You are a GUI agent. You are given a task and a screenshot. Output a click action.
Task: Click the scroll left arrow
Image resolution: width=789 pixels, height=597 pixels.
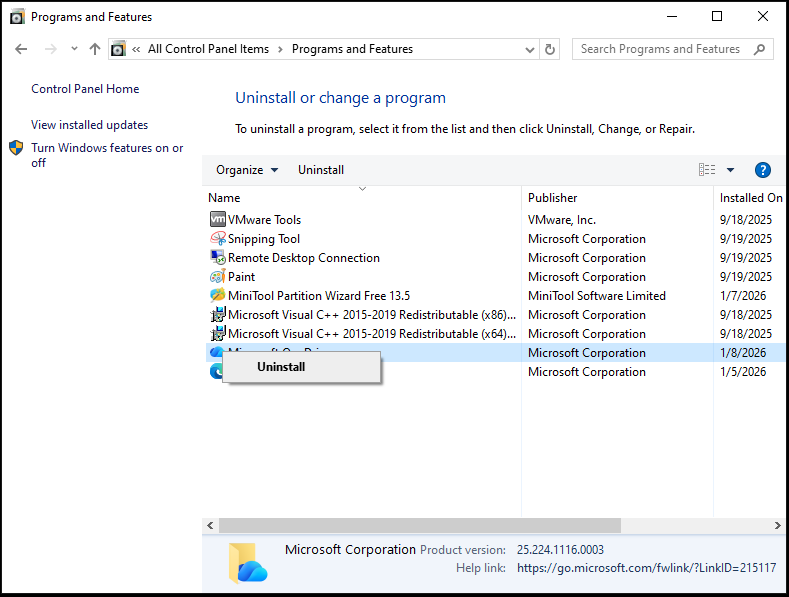coord(210,526)
